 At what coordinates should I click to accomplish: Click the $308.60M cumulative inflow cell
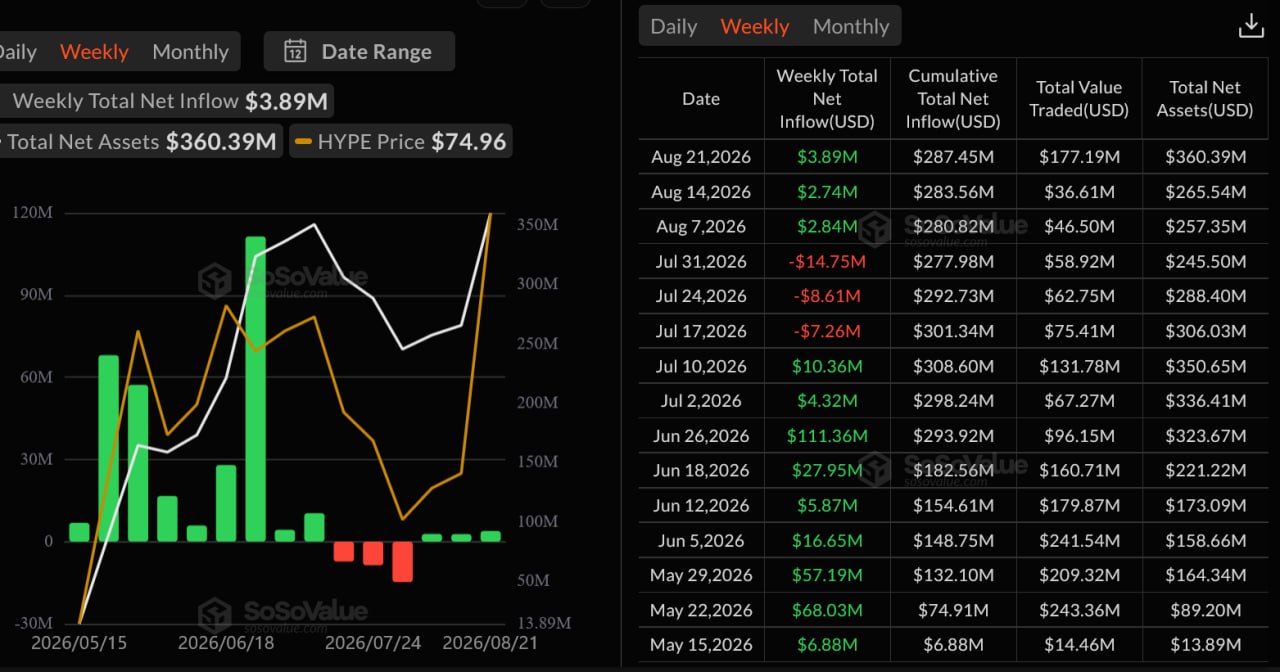(x=953, y=366)
